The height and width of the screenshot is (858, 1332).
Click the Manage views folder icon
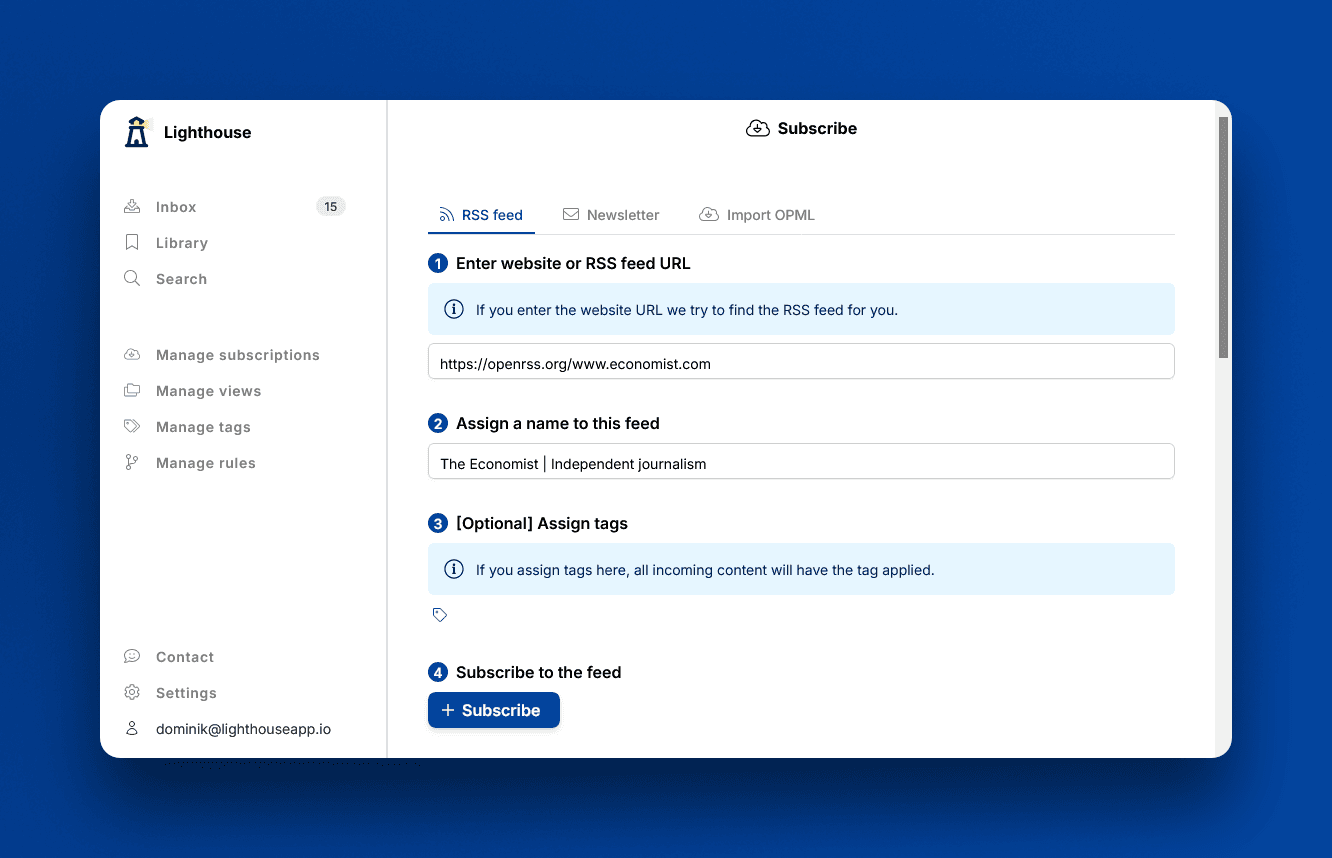[x=132, y=391]
